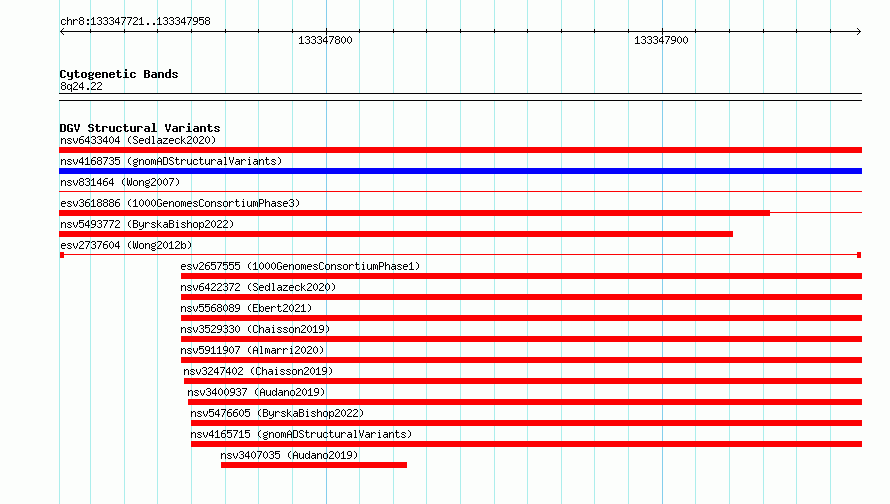Click the short red nsv3407035 variant bar
Viewport: 890px width, 504px height.
[x=314, y=465]
